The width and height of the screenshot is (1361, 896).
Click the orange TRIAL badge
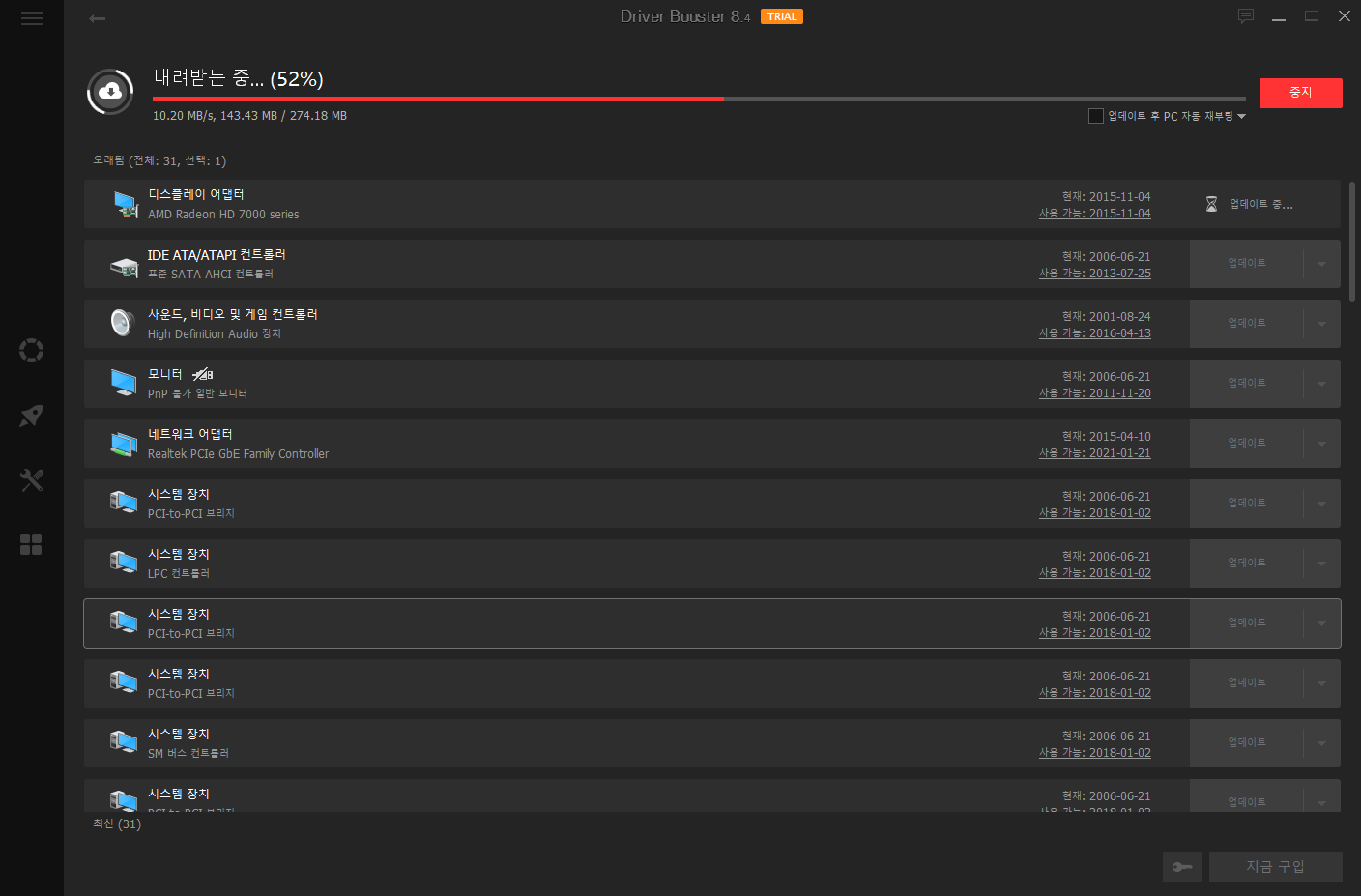(x=782, y=16)
